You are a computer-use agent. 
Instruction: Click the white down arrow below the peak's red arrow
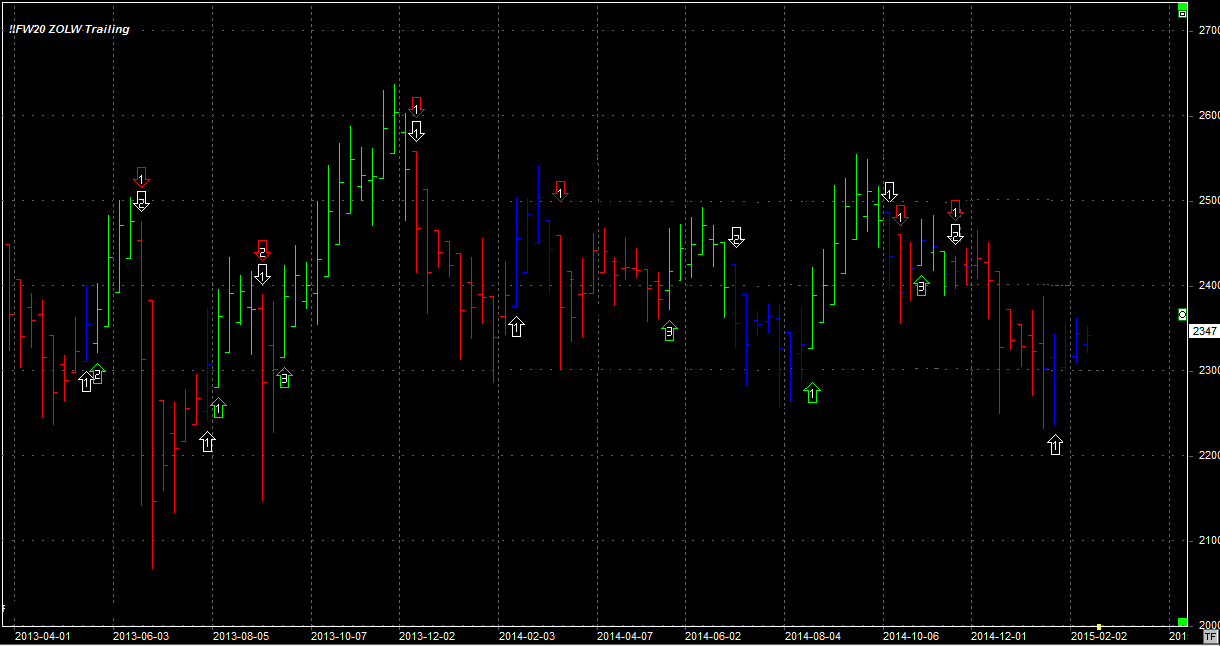(x=417, y=131)
